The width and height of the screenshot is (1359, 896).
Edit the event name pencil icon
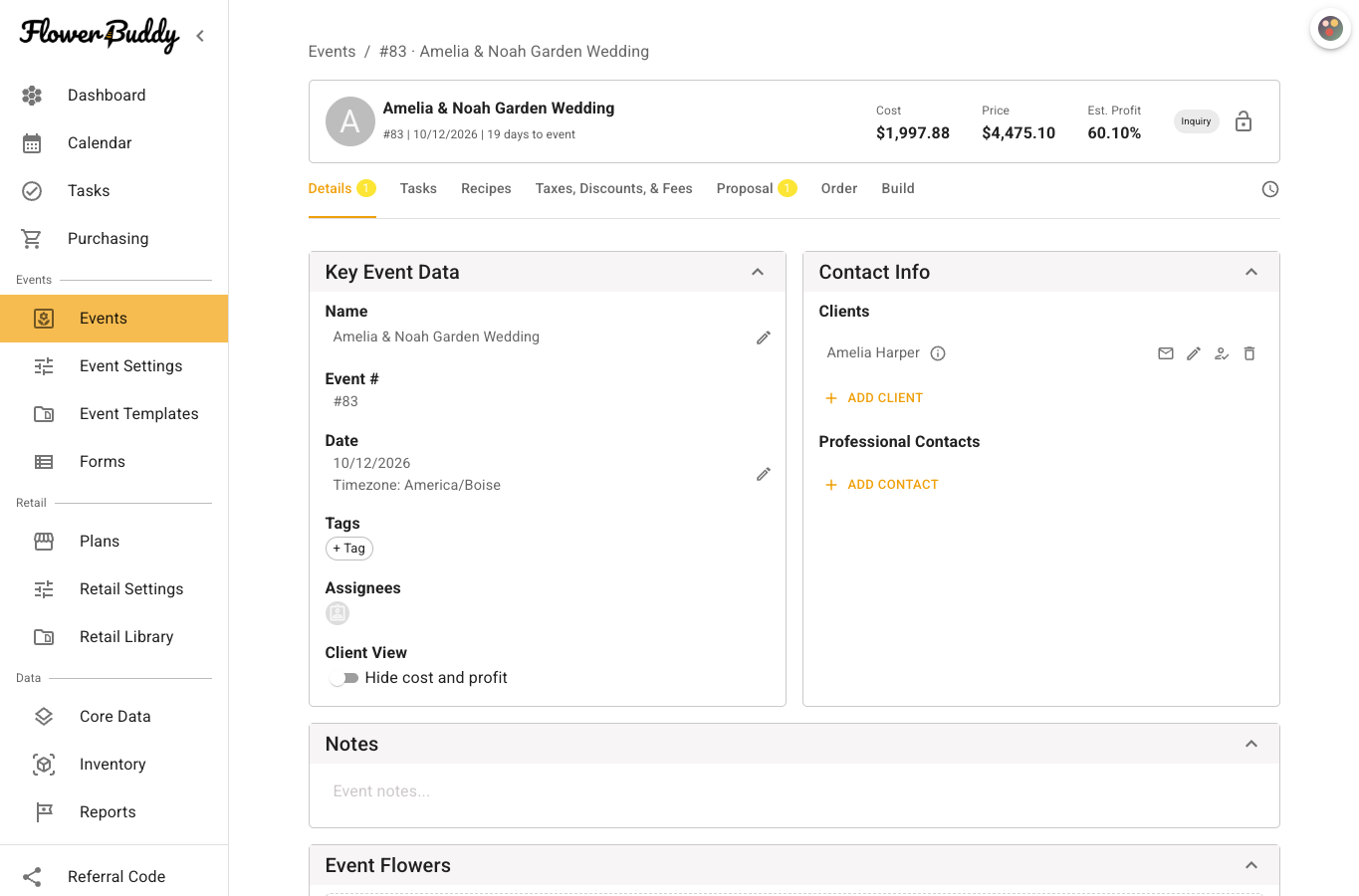pyautogui.click(x=764, y=337)
